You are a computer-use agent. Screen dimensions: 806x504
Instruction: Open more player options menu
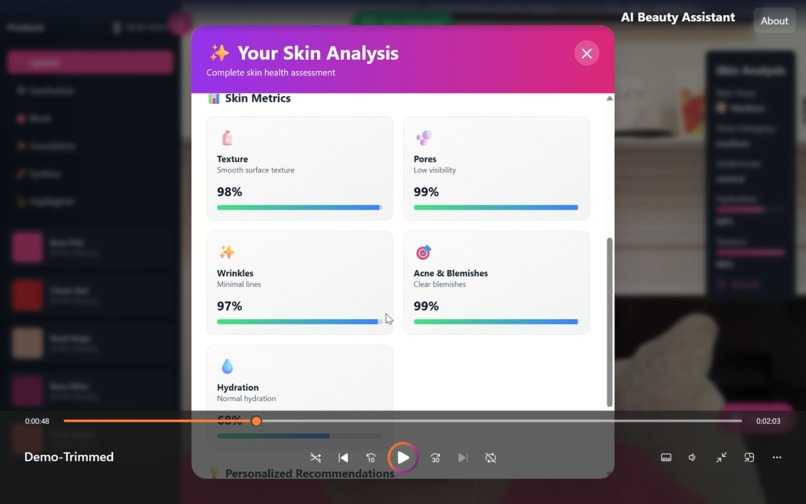click(777, 458)
